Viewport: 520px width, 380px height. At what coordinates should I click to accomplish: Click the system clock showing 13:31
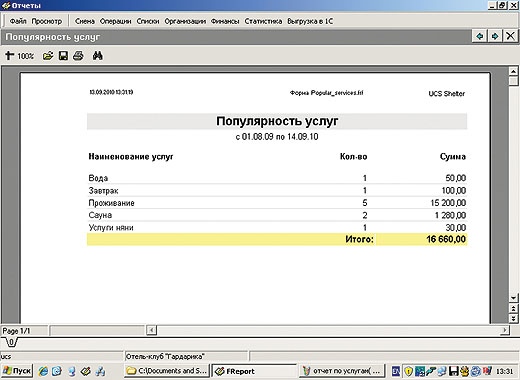click(505, 371)
